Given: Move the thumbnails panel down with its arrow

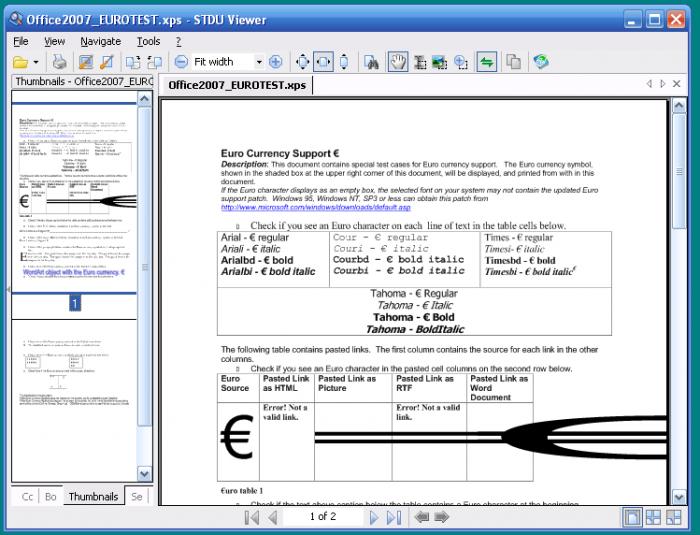Looking at the screenshot, I should click(x=144, y=474).
